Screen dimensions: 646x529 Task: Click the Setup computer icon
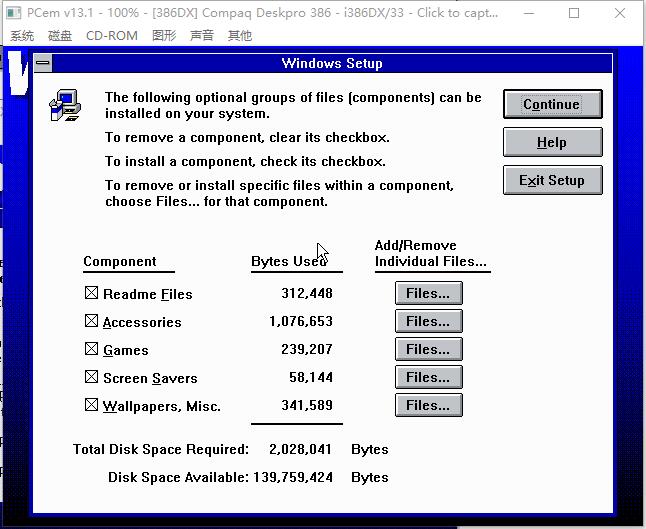coord(65,105)
